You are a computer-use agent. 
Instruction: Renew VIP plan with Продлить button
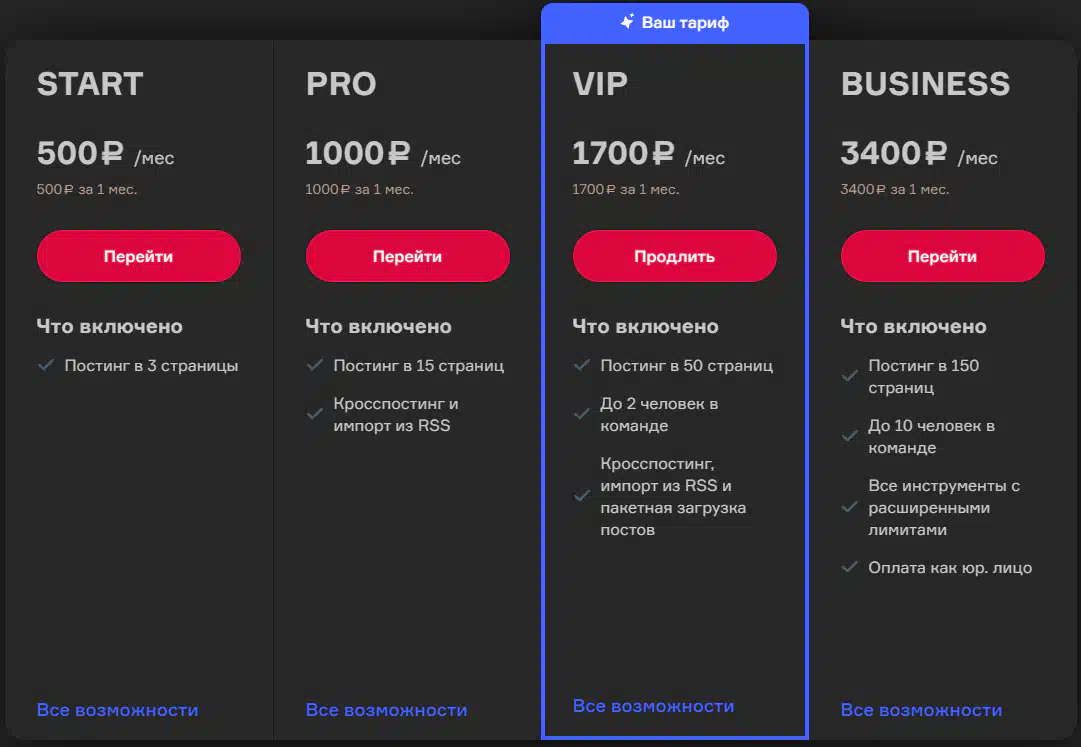[x=674, y=256]
